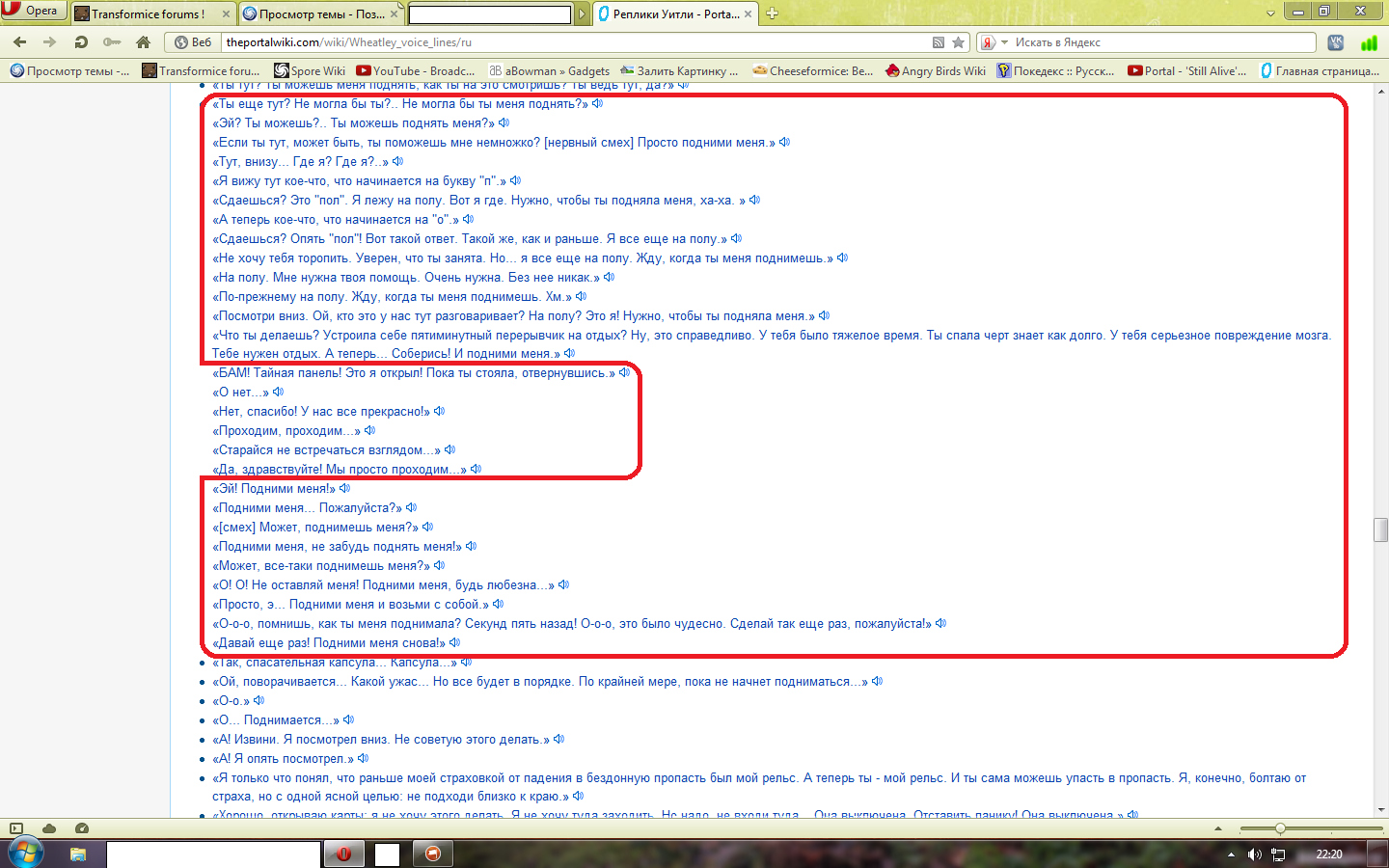Focus the Искать в Яндекс search field

click(x=1162, y=42)
